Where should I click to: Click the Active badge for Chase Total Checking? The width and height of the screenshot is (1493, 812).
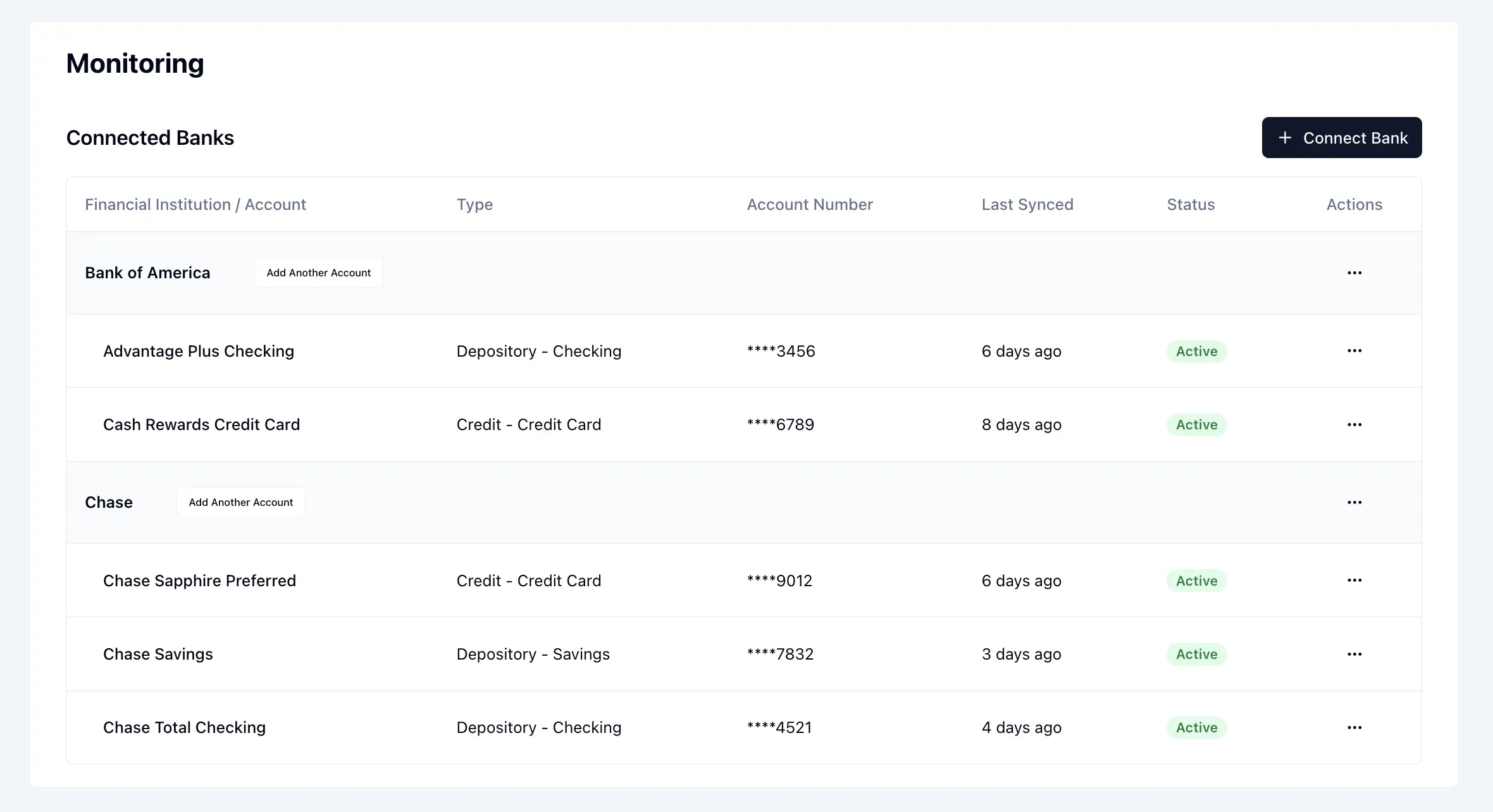[1196, 727]
